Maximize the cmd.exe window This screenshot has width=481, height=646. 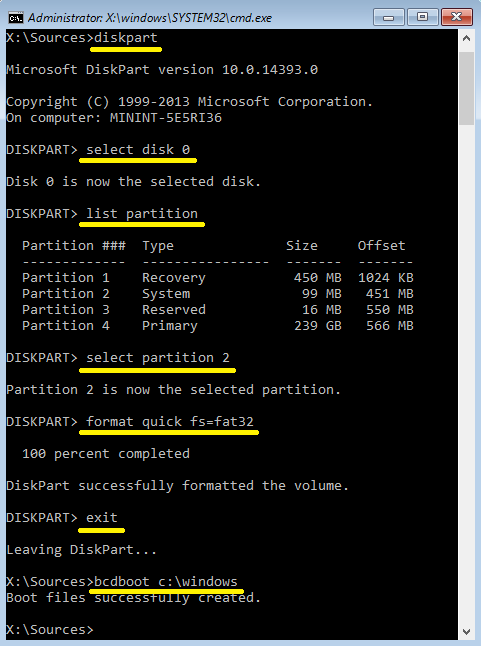pos(422,17)
